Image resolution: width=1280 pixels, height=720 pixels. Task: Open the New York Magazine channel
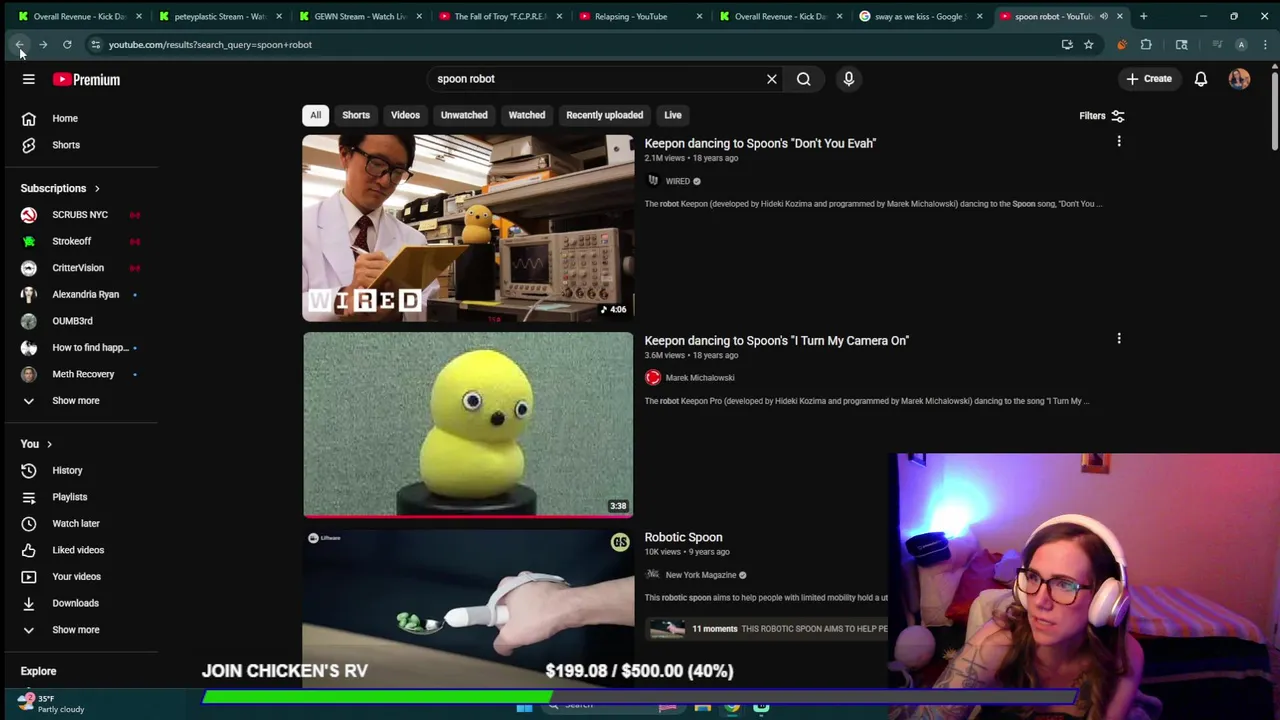click(x=700, y=575)
